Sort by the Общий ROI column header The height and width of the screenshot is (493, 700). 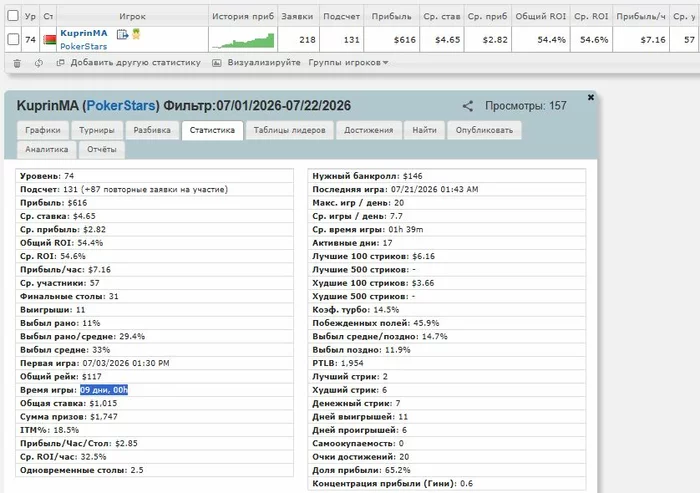541,16
